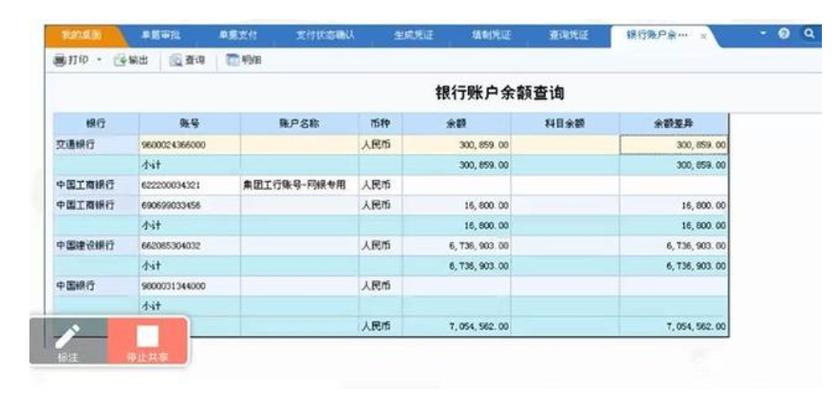This screenshot has width=838, height=395.
Task: Select the 小计 label below 9600024366000
Action: click(151, 165)
